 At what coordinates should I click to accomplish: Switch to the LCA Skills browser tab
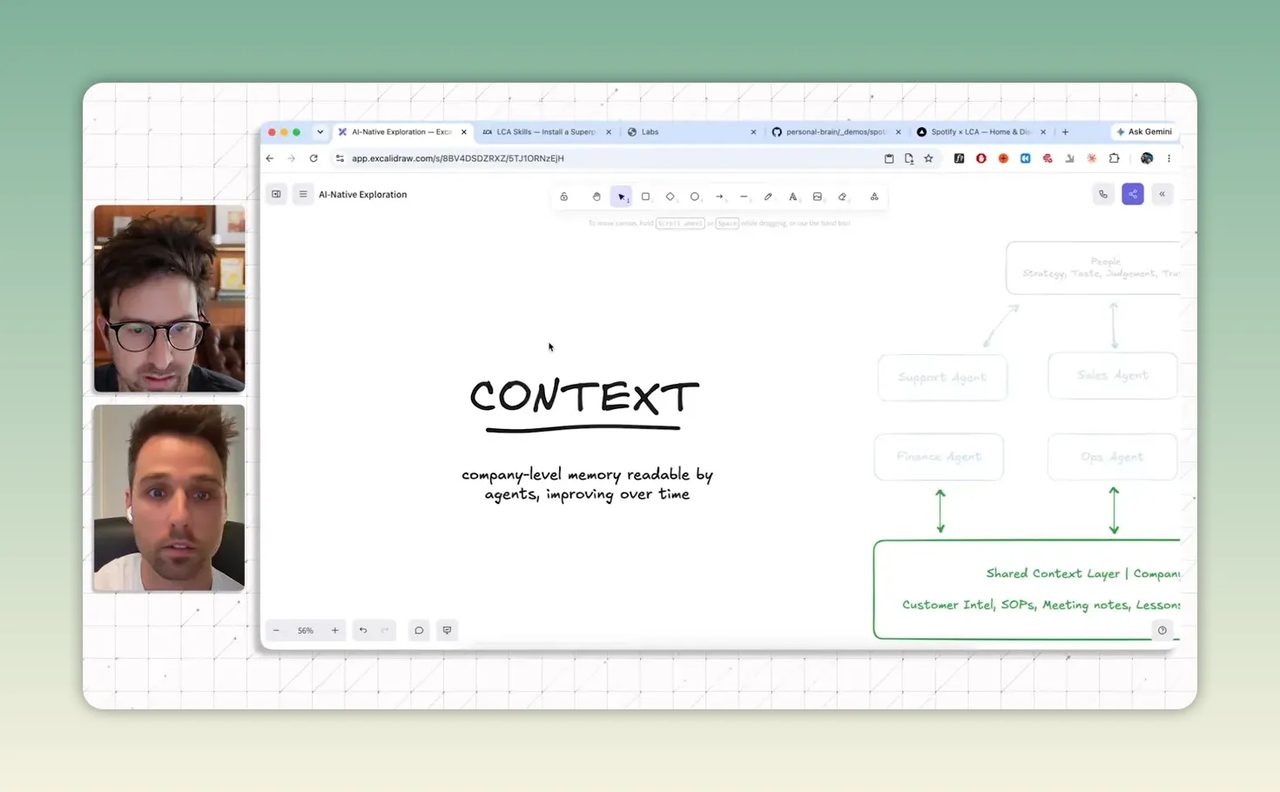(x=545, y=132)
